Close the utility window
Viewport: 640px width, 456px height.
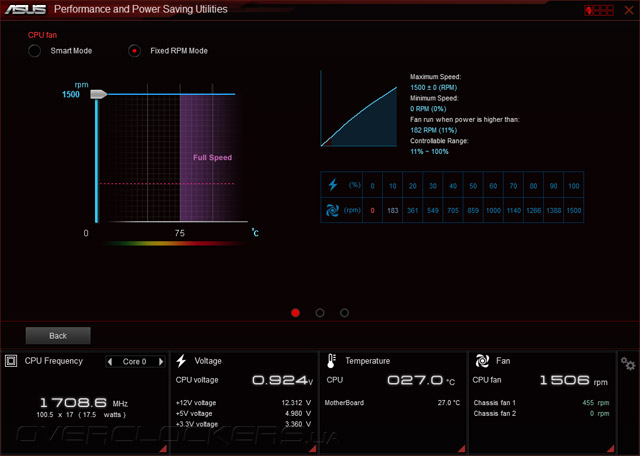(629, 10)
